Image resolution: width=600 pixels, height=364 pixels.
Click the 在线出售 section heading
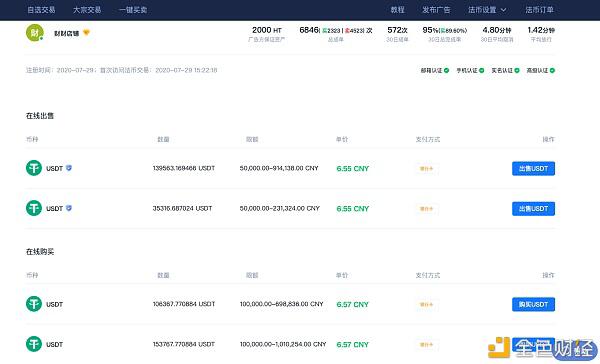40,116
